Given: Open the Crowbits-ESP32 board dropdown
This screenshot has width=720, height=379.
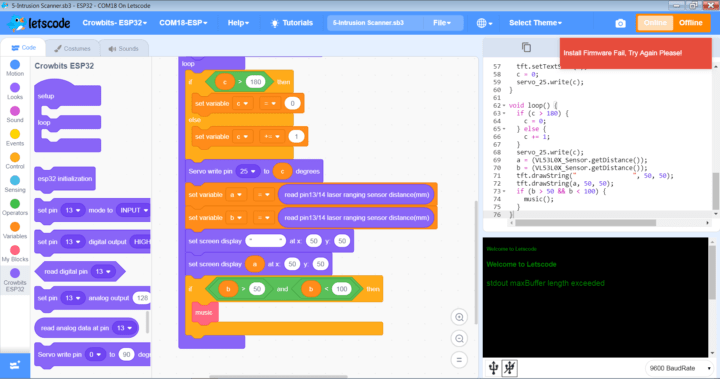Looking at the screenshot, I should click(114, 23).
